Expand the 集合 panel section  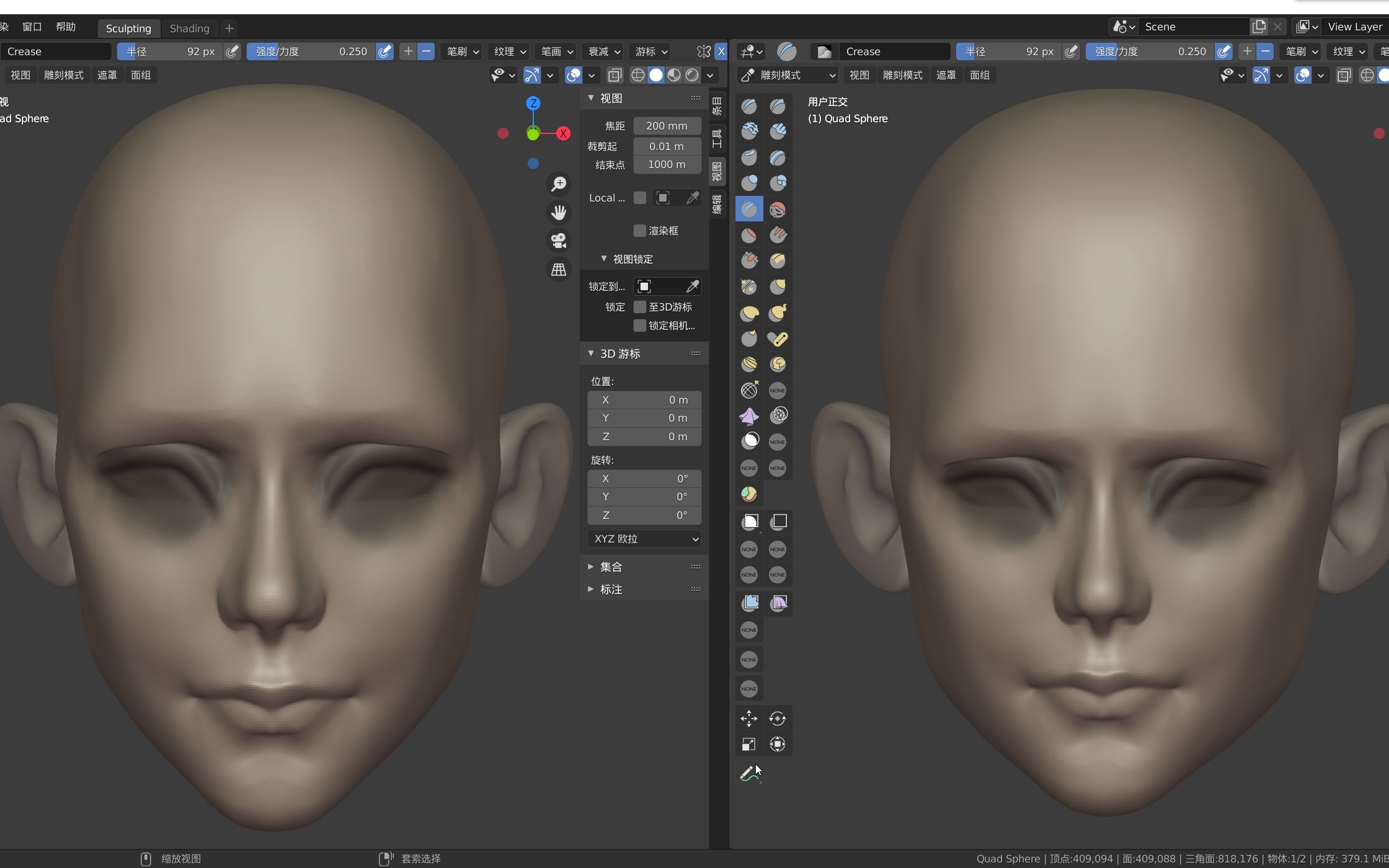point(611,566)
